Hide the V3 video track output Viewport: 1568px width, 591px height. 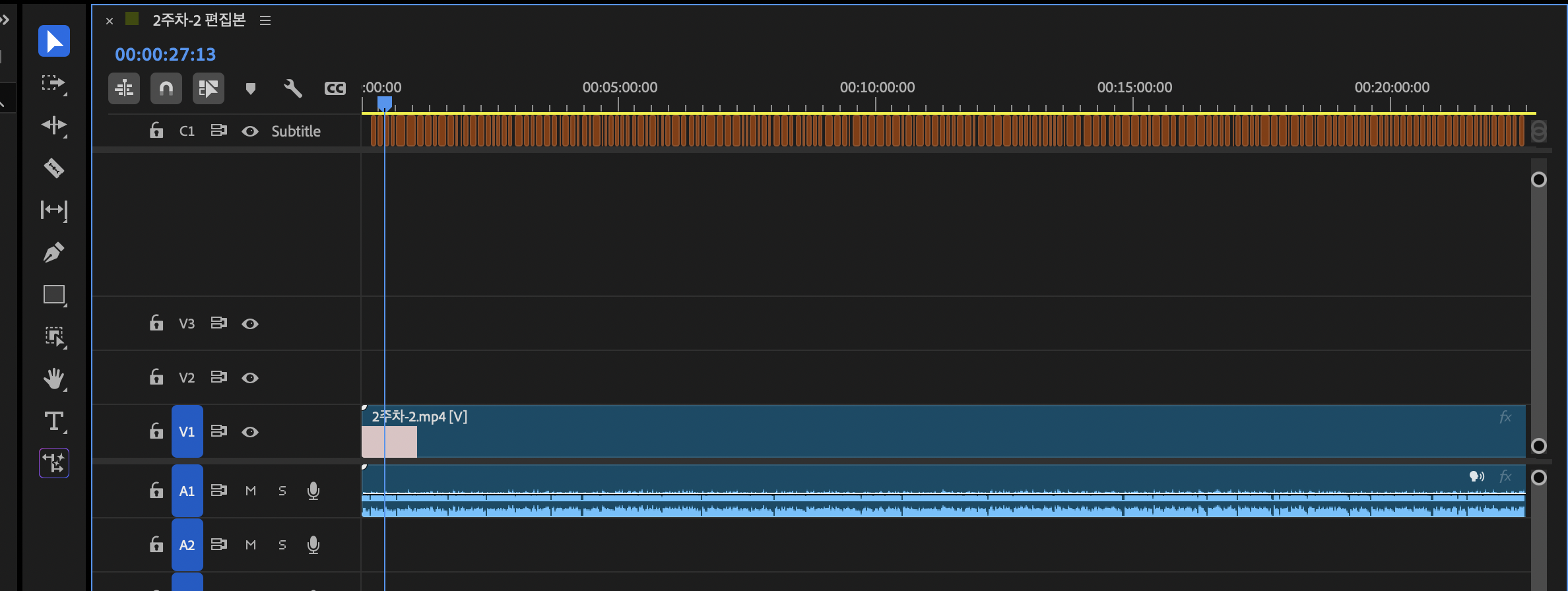pyautogui.click(x=250, y=324)
